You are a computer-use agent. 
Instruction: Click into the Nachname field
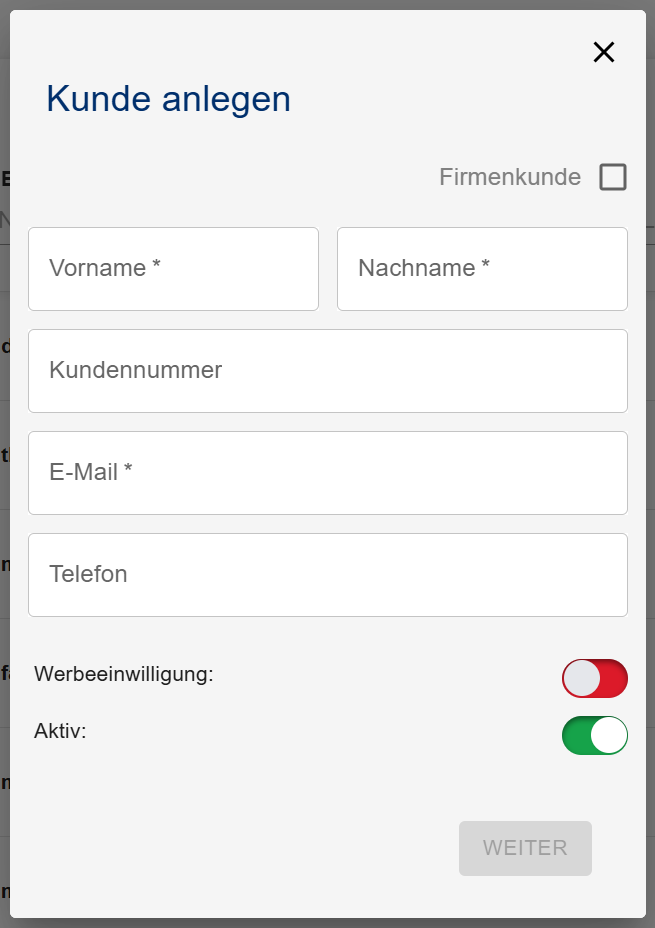click(x=482, y=269)
